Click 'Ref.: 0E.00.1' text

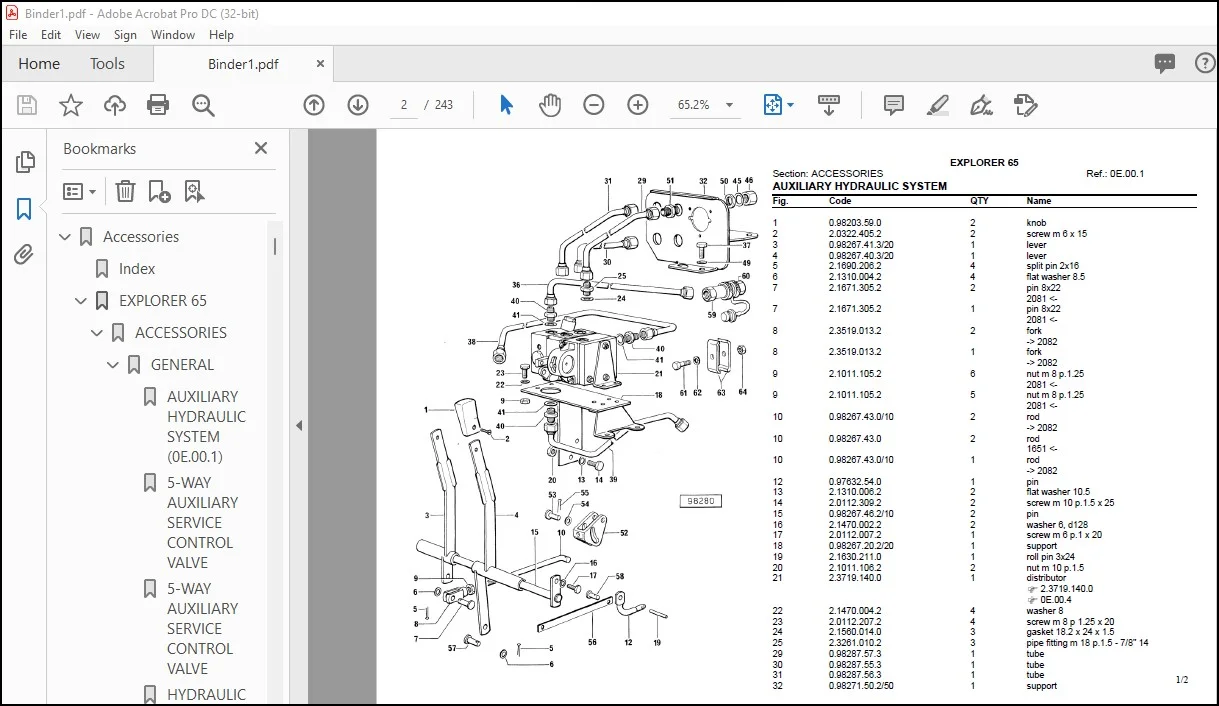[x=1115, y=174]
